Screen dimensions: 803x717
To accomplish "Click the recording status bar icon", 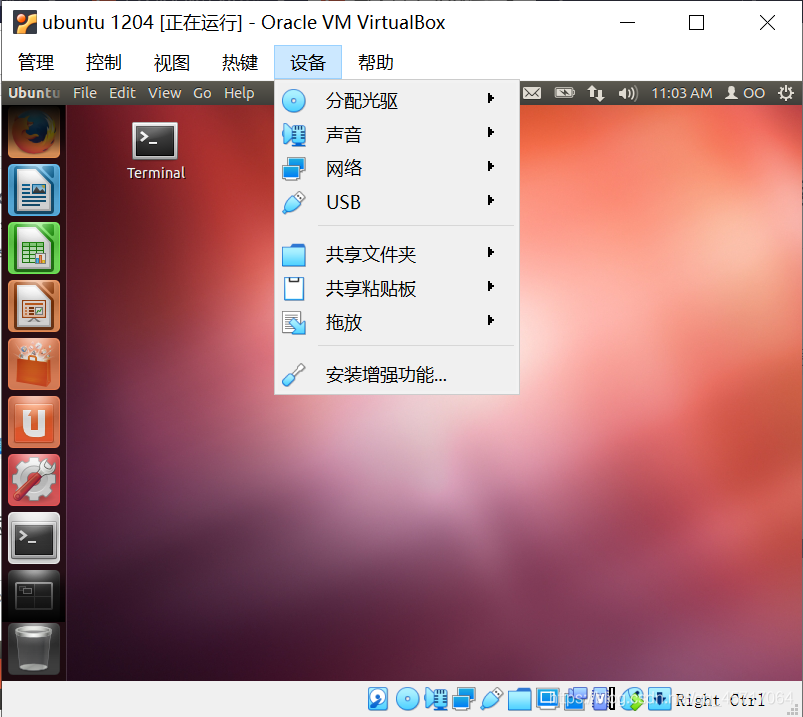I will click(575, 699).
